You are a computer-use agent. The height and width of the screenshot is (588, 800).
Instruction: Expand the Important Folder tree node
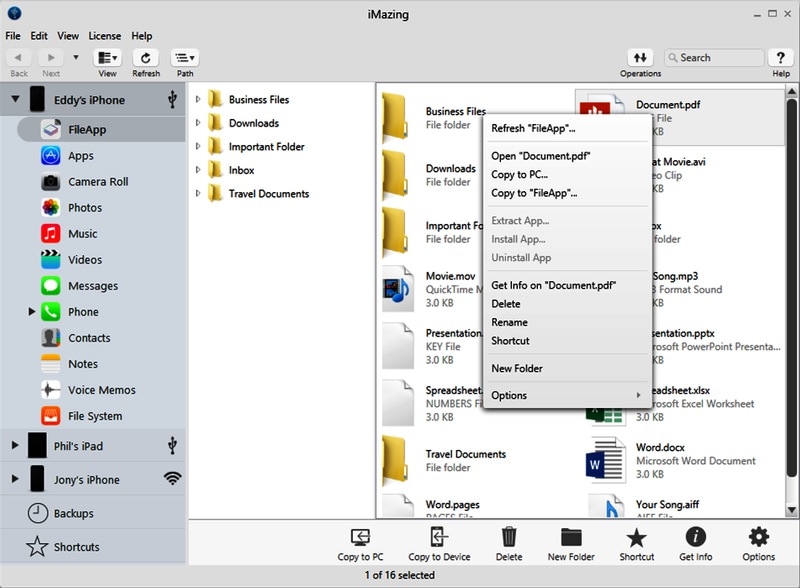(x=198, y=146)
